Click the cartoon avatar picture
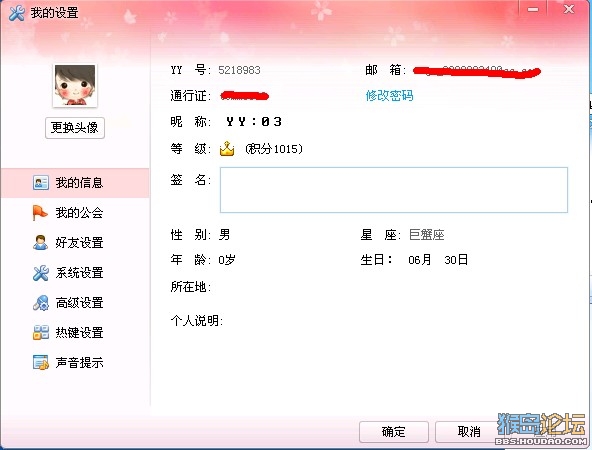 pos(75,85)
